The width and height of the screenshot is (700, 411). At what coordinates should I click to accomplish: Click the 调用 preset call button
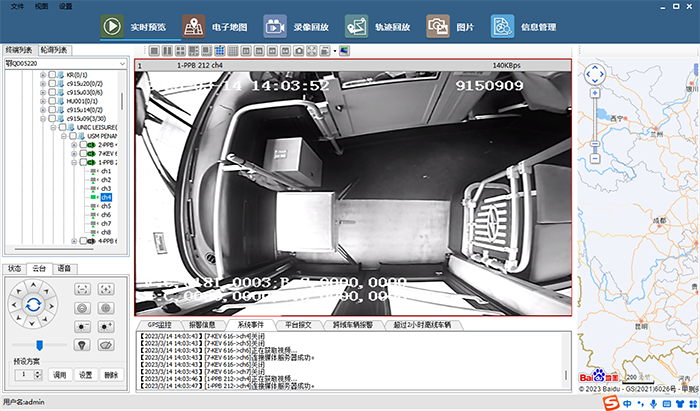[x=60, y=375]
